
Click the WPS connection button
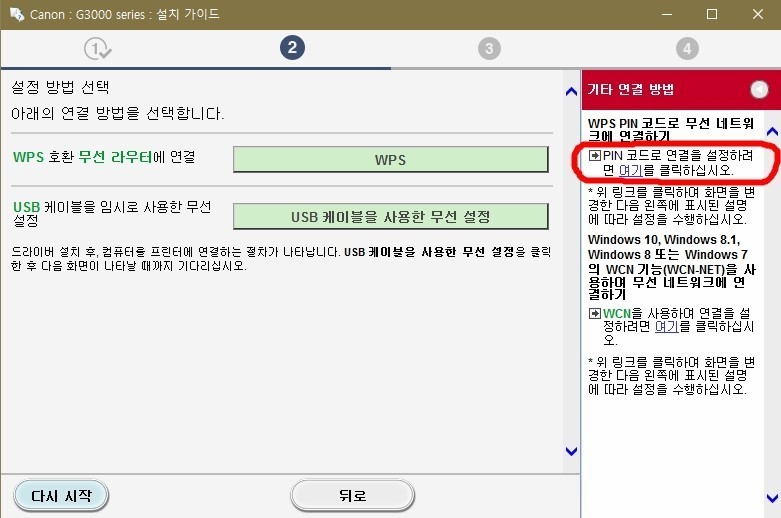390,159
